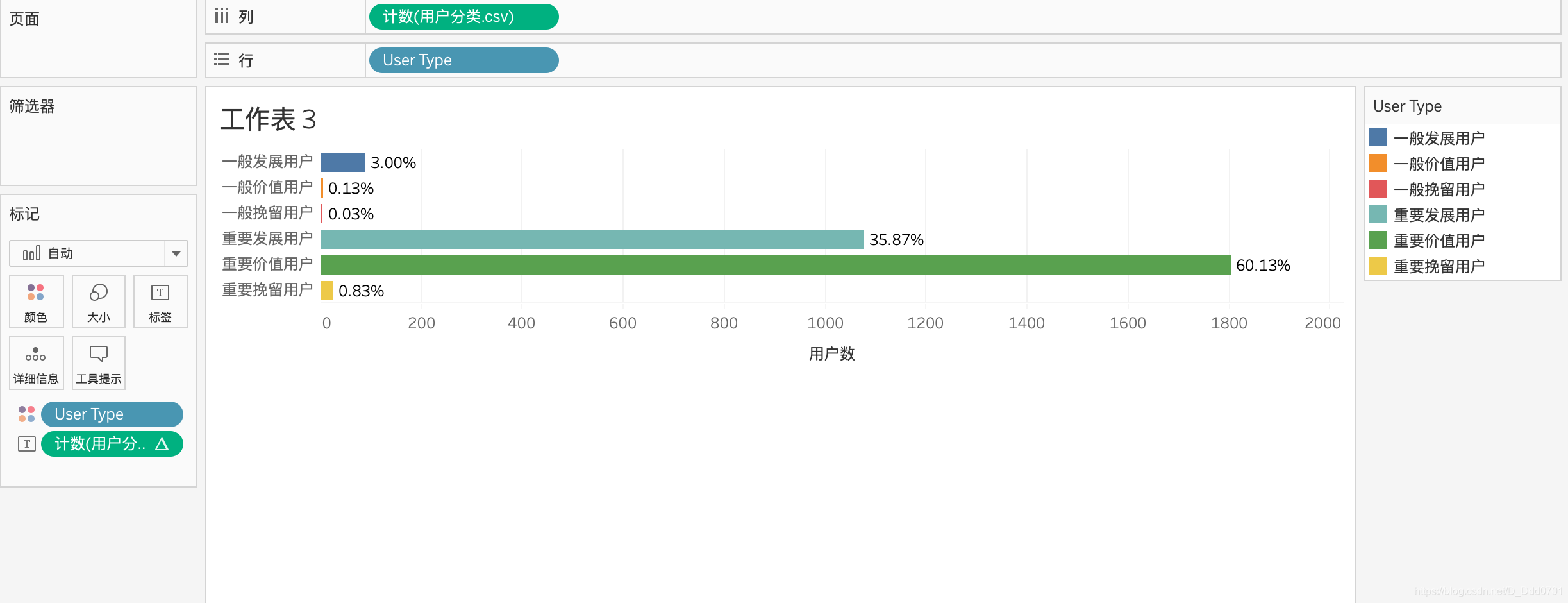Click the 0.13% bar label

pyautogui.click(x=351, y=189)
